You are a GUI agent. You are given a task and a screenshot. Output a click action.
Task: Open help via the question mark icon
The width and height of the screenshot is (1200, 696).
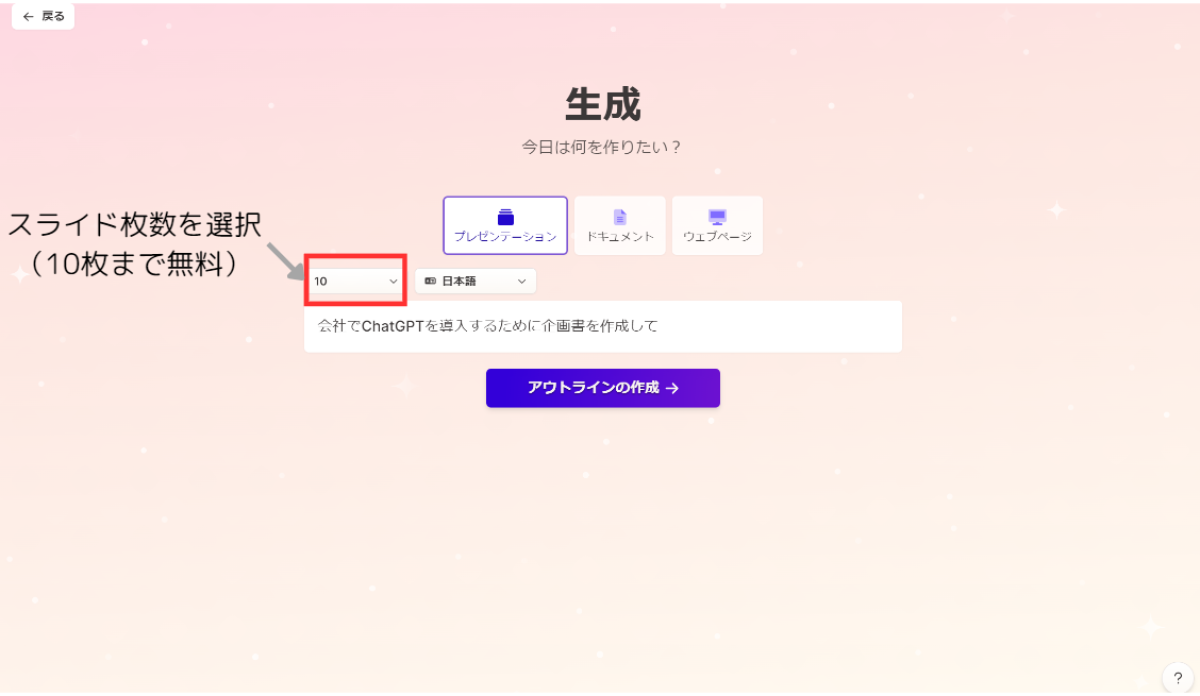[1177, 677]
